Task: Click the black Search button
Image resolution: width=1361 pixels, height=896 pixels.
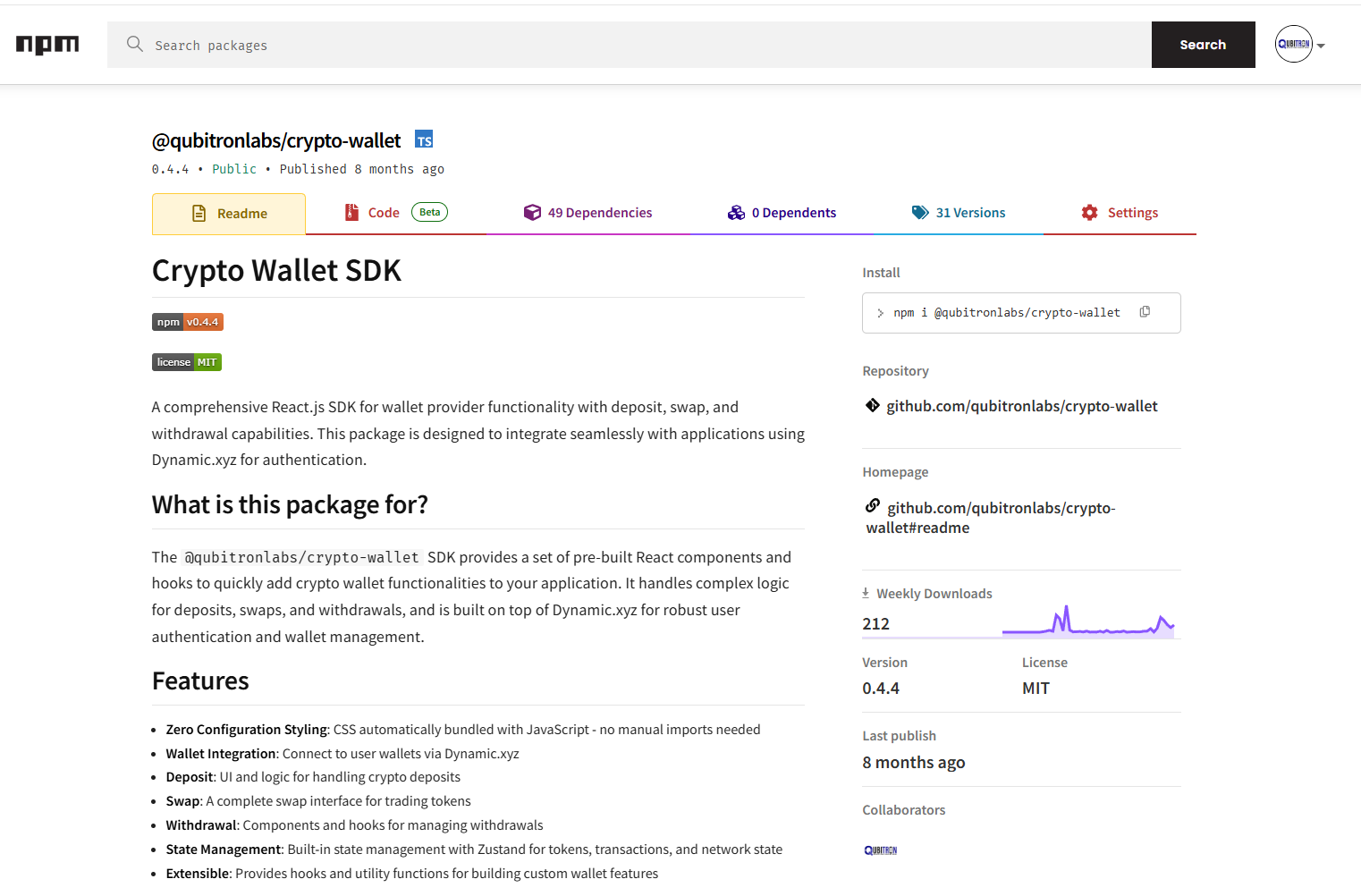Action: point(1203,45)
